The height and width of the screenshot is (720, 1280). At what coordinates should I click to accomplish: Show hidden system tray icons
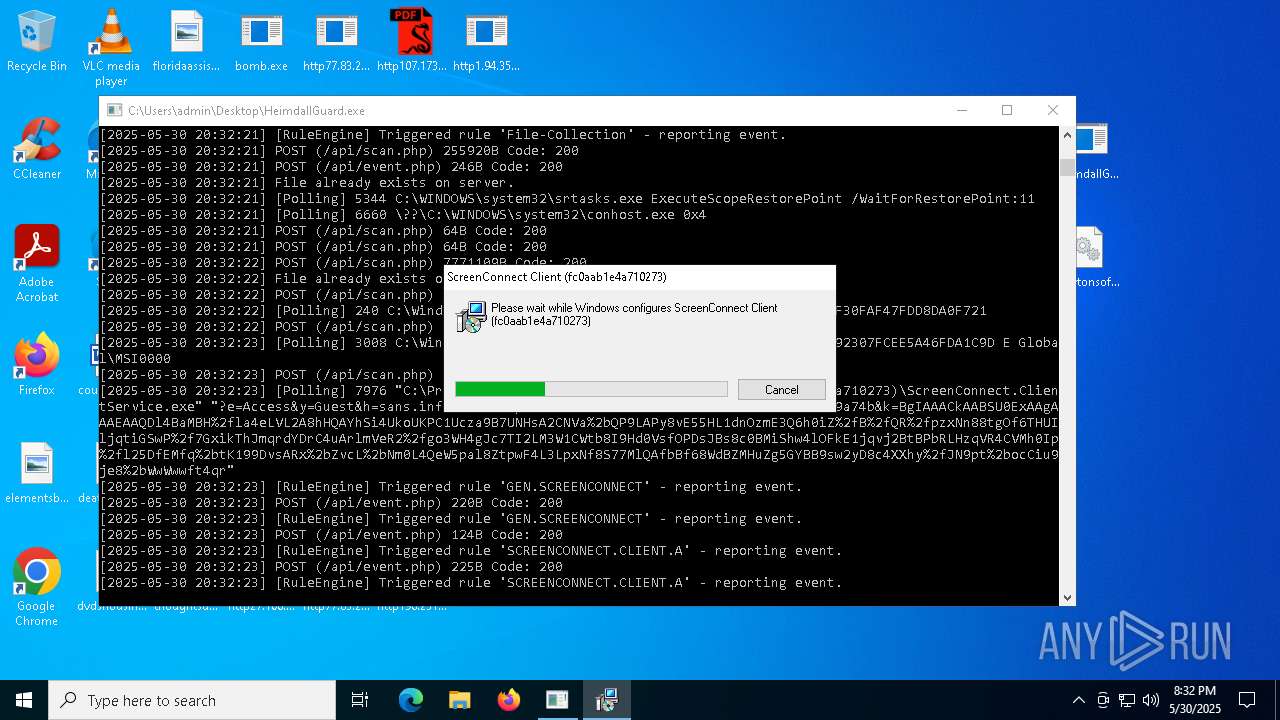click(x=1078, y=700)
